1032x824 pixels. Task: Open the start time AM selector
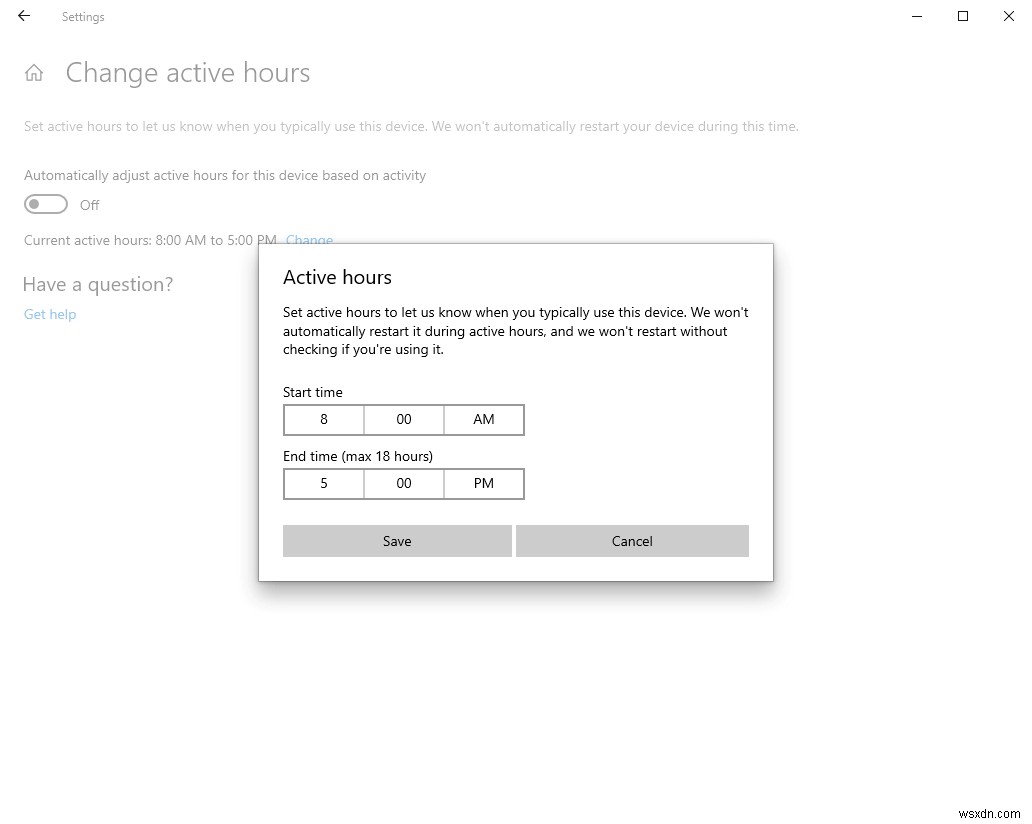coord(484,419)
